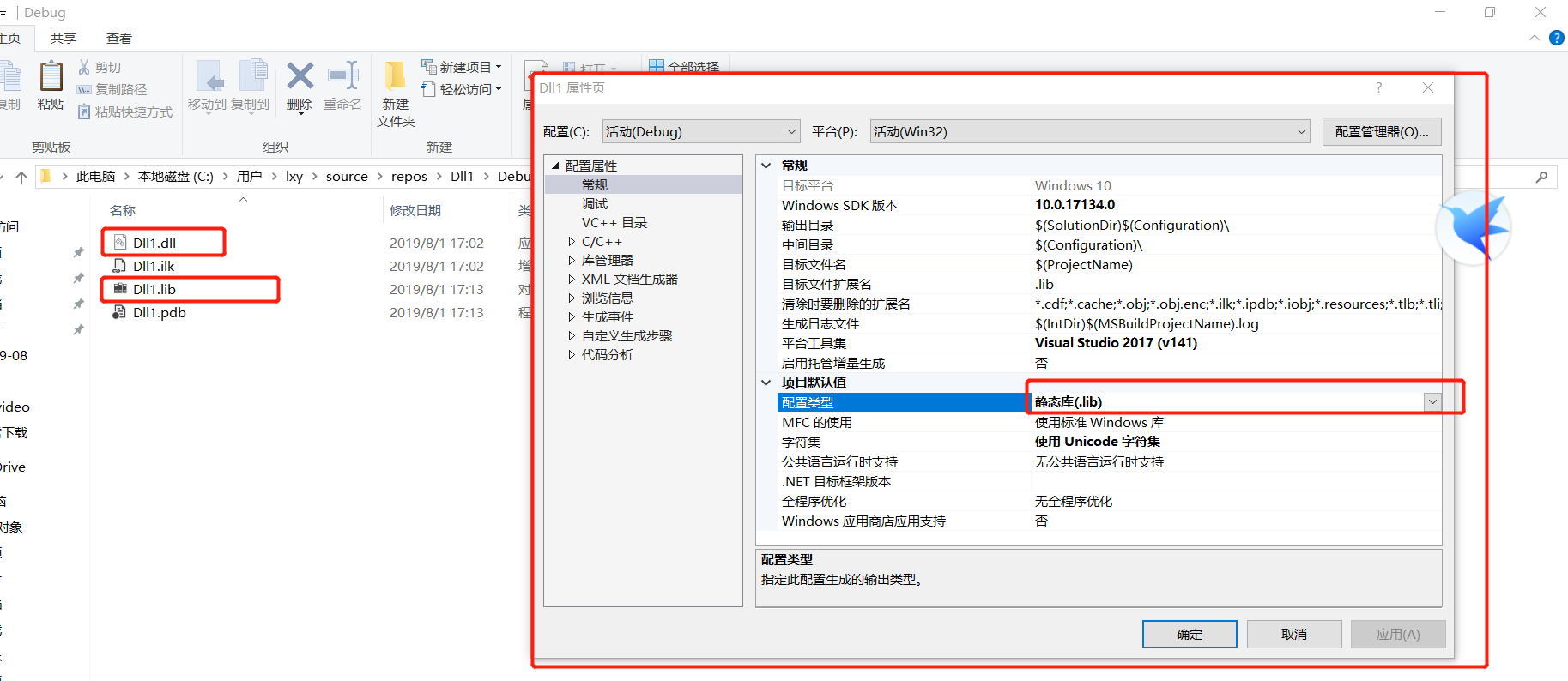Click the Move to icon
The height and width of the screenshot is (681, 1568).
pos(209,76)
